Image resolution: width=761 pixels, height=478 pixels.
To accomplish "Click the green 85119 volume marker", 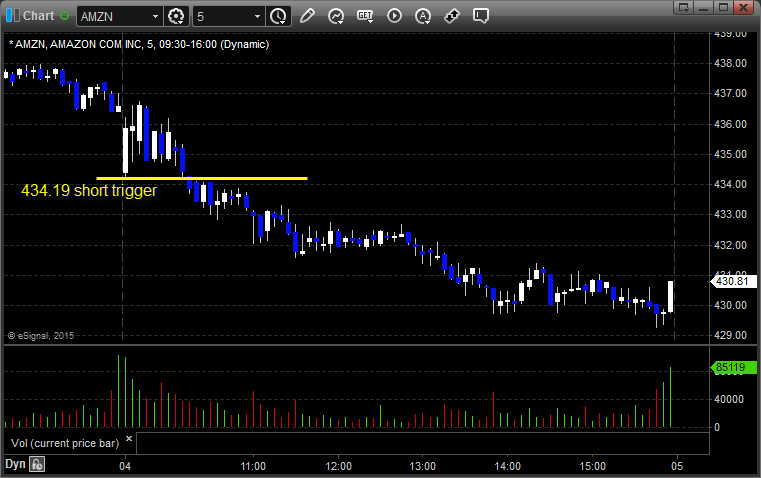I will tap(734, 367).
